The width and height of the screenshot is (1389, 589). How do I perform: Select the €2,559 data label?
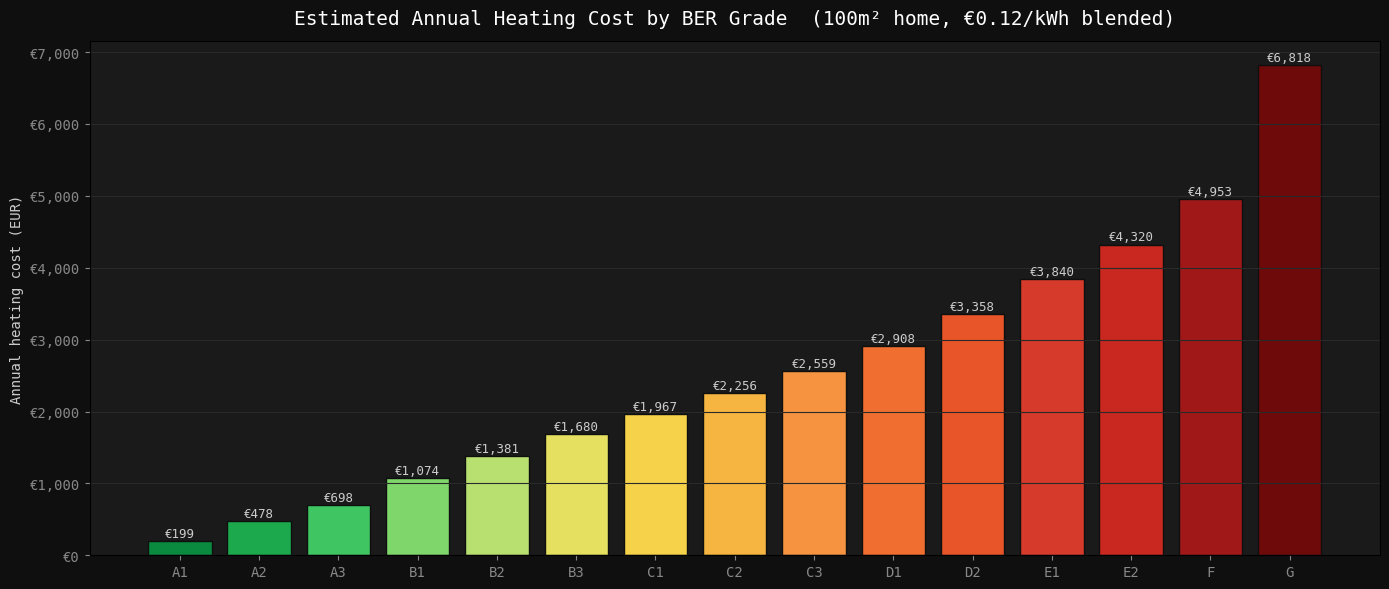[813, 364]
